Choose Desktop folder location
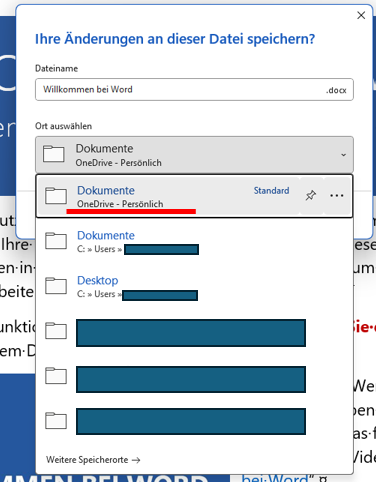 194,287
